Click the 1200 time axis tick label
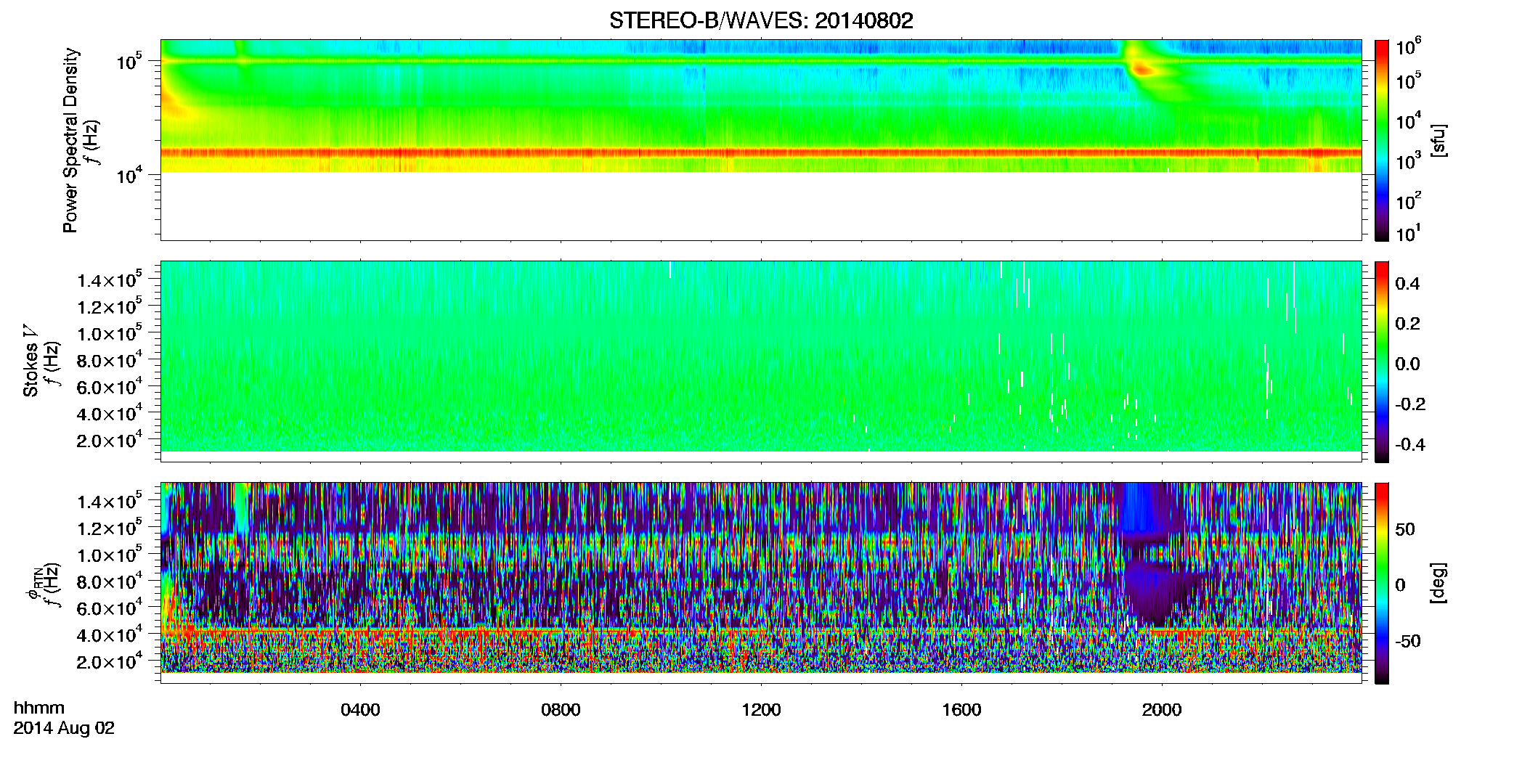1522x784 pixels. pyautogui.click(x=761, y=710)
